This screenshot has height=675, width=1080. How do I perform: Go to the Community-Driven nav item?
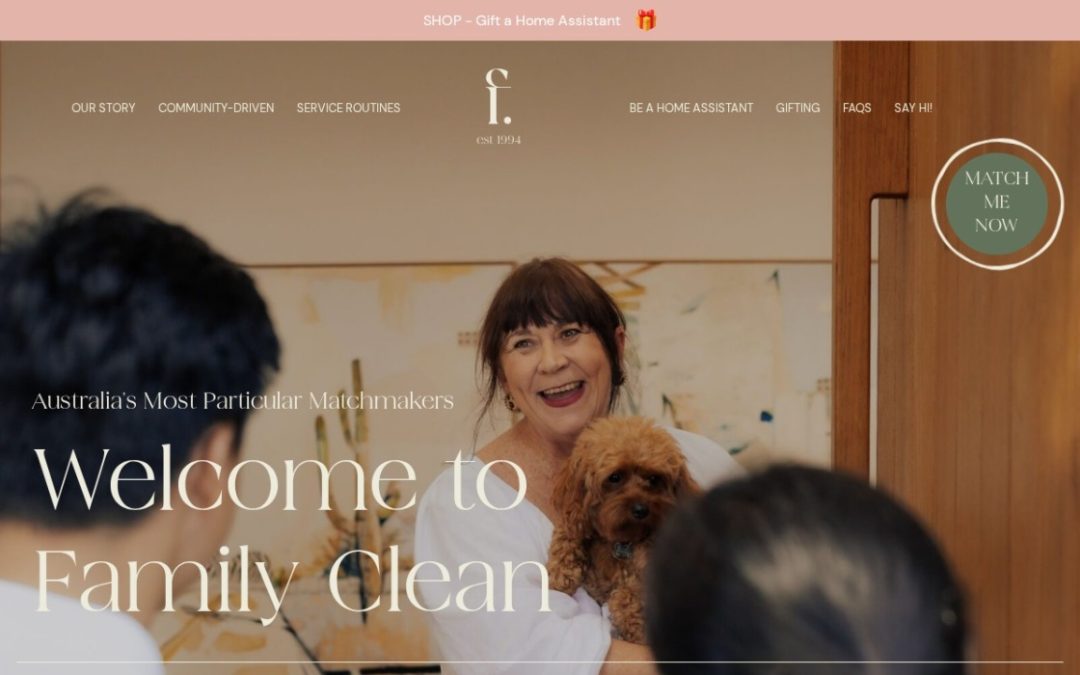click(x=216, y=107)
